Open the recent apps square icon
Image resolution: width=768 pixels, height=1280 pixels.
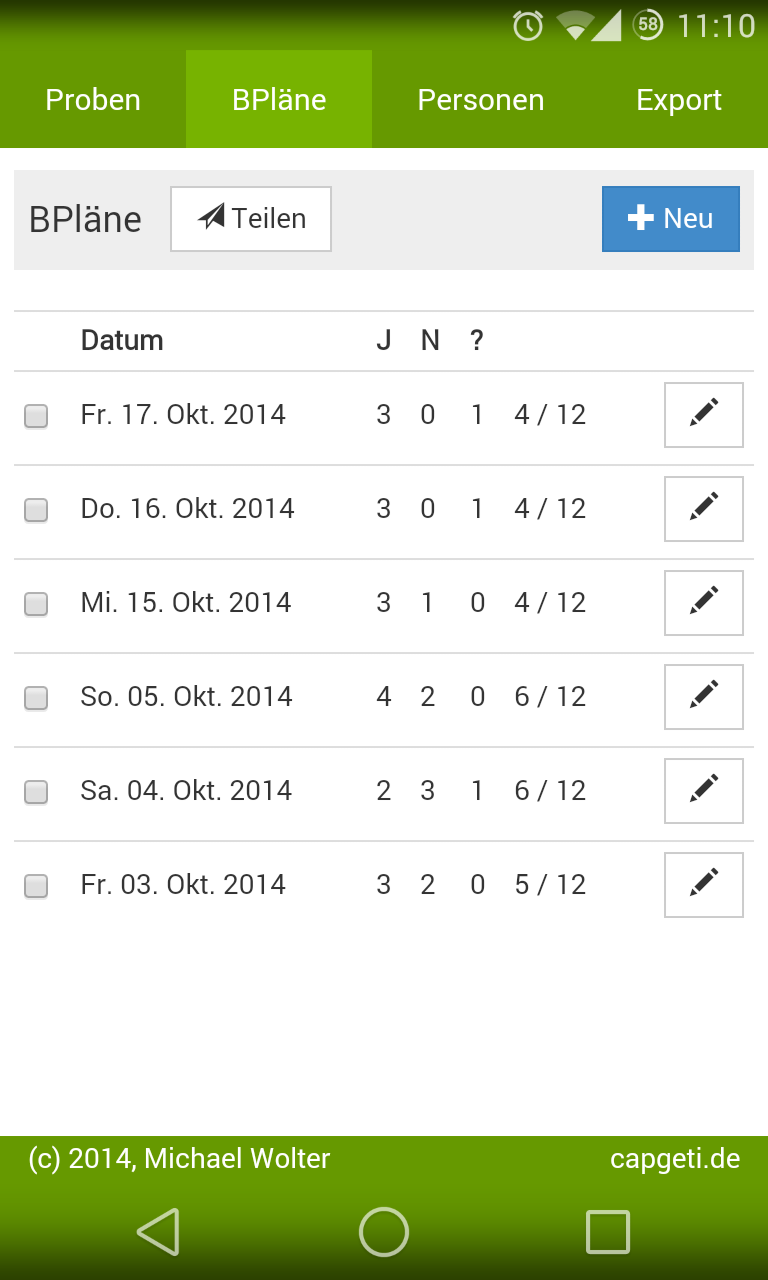608,1231
